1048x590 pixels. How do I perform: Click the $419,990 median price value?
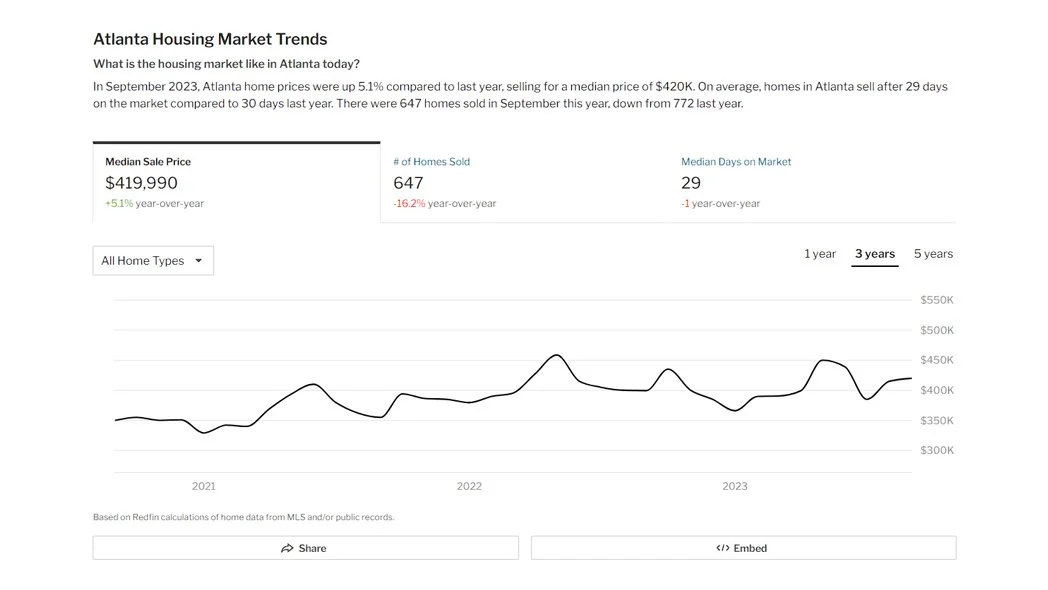(x=141, y=183)
